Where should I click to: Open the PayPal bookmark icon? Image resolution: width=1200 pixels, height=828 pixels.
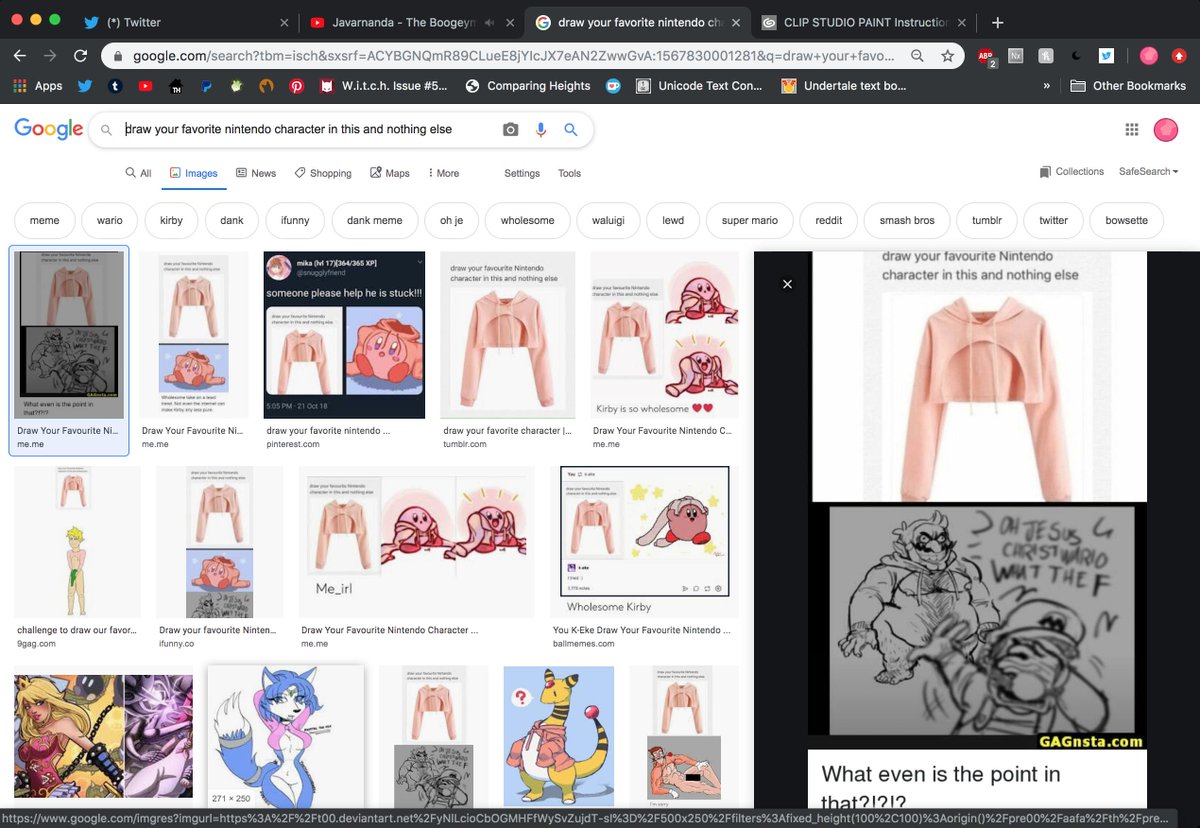206,86
